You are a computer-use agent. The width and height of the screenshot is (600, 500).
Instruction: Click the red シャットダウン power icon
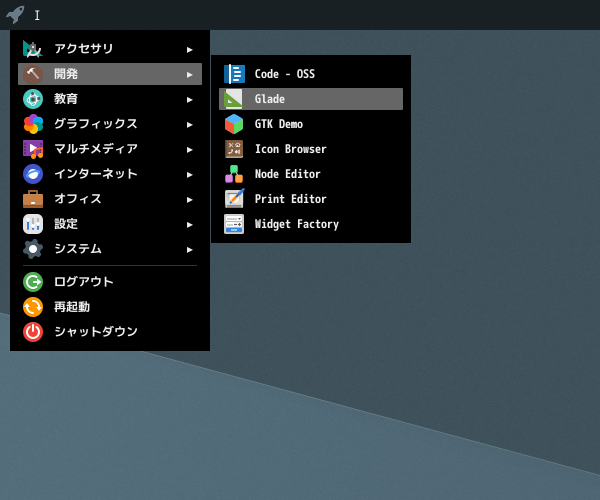[33, 332]
